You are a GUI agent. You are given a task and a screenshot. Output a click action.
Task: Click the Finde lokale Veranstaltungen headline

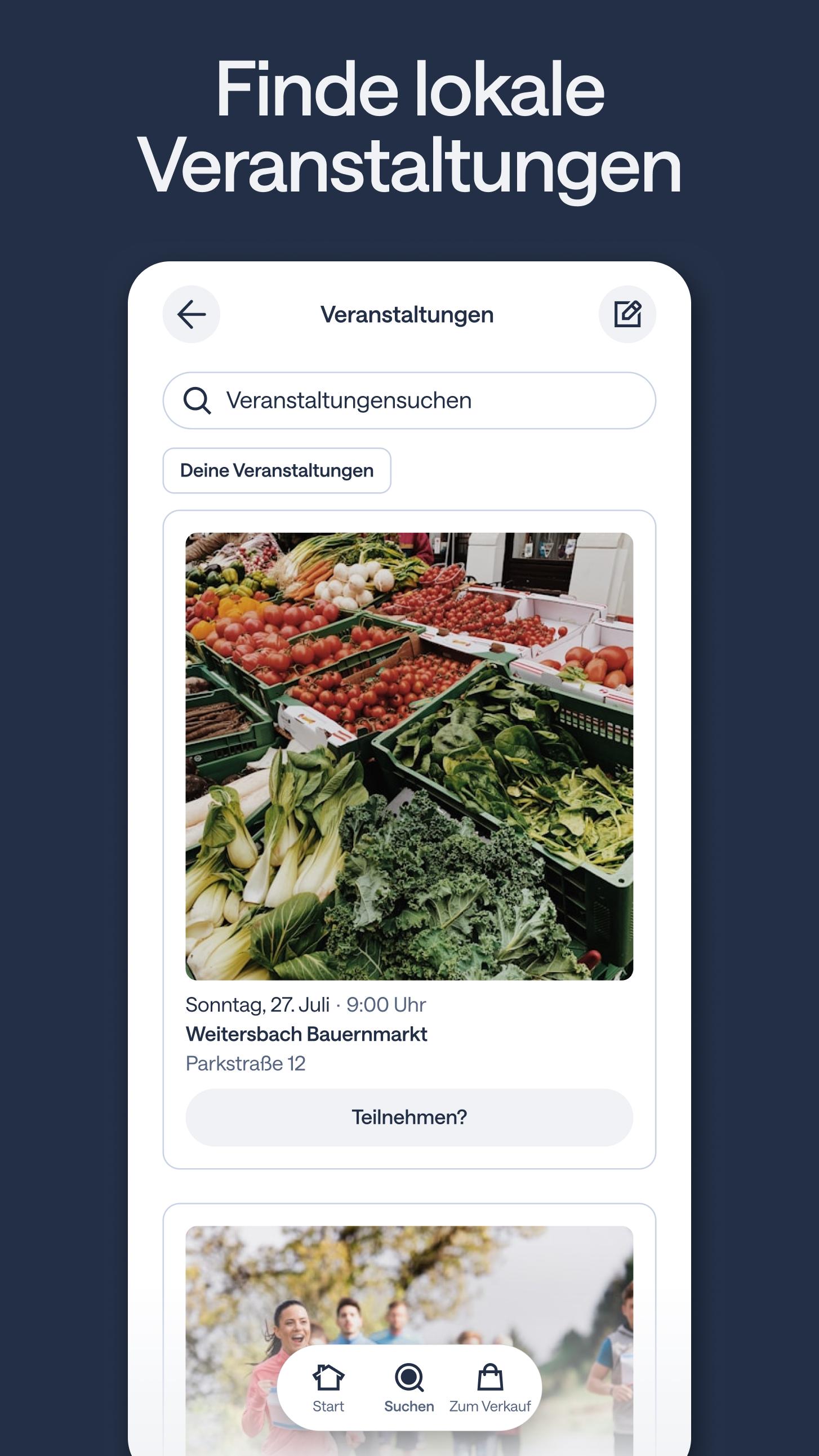pos(409,127)
